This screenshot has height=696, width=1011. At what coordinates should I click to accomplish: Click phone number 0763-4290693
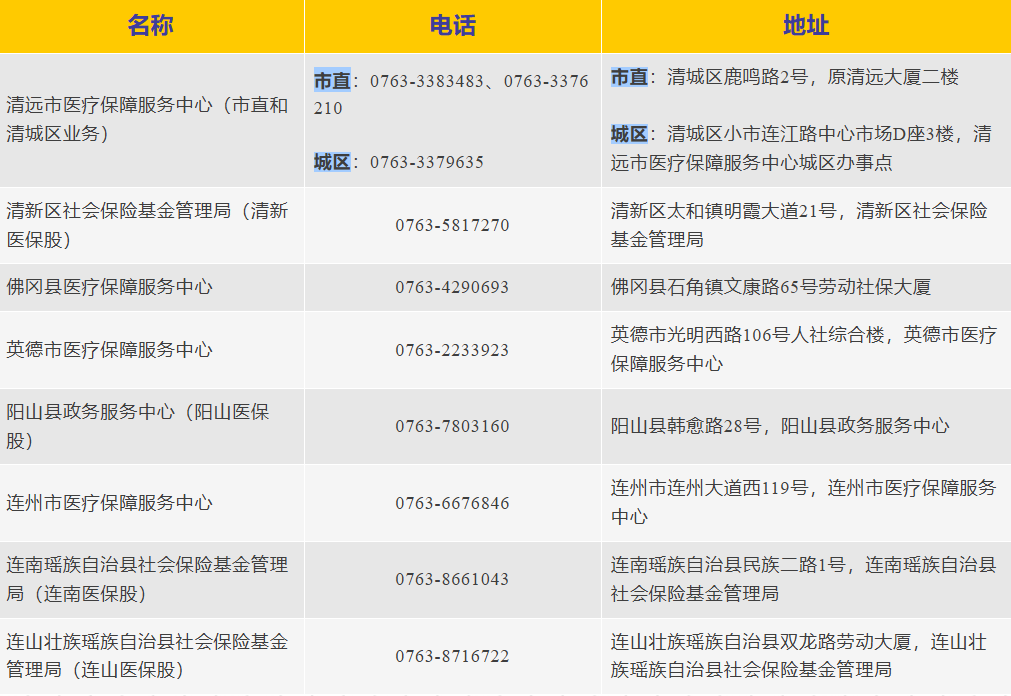pos(452,288)
